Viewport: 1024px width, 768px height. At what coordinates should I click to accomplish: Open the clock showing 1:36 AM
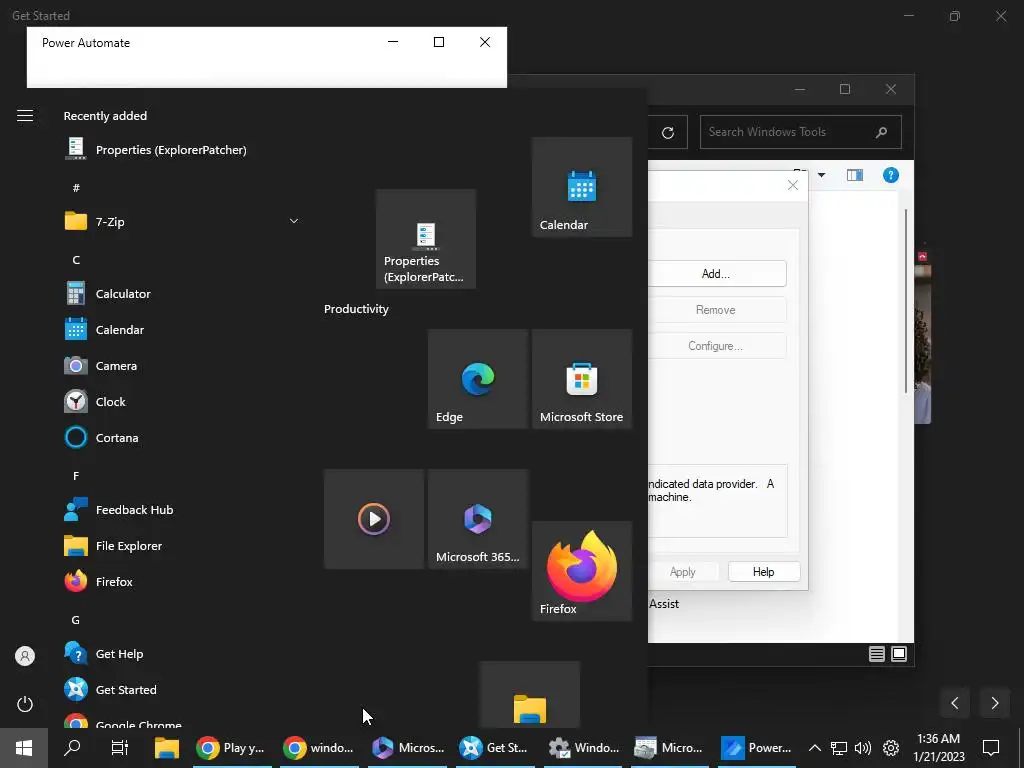[938, 748]
